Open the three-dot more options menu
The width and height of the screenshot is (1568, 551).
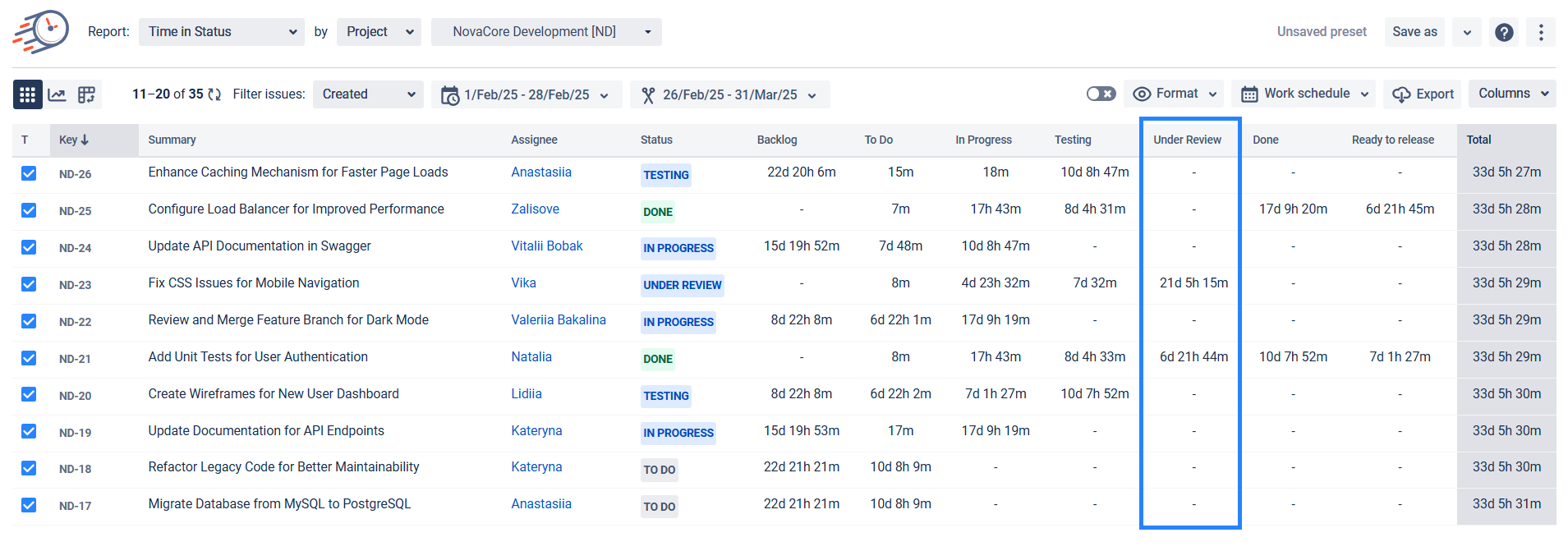(x=1541, y=32)
